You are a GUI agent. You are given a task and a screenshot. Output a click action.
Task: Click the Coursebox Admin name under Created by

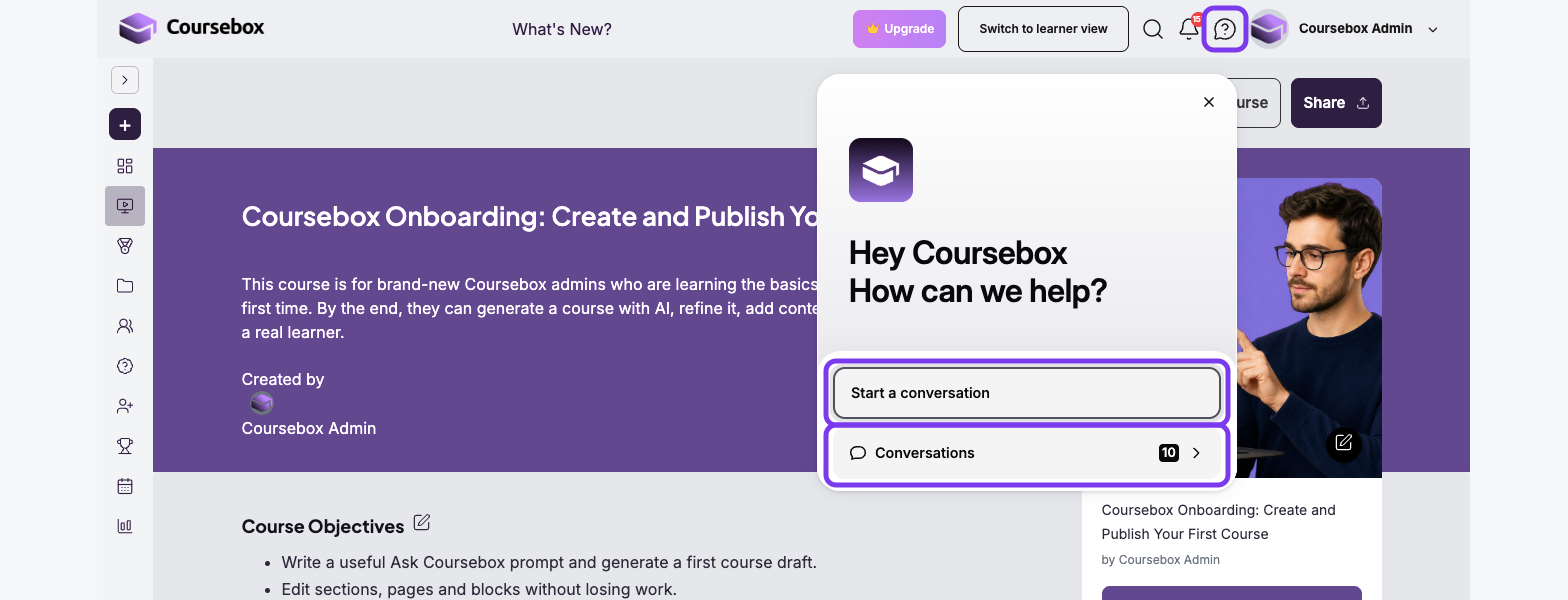[x=309, y=428]
